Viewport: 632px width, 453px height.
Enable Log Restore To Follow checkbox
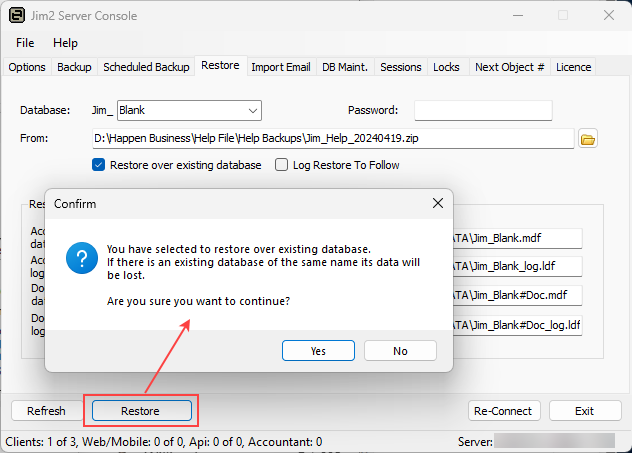pos(281,165)
